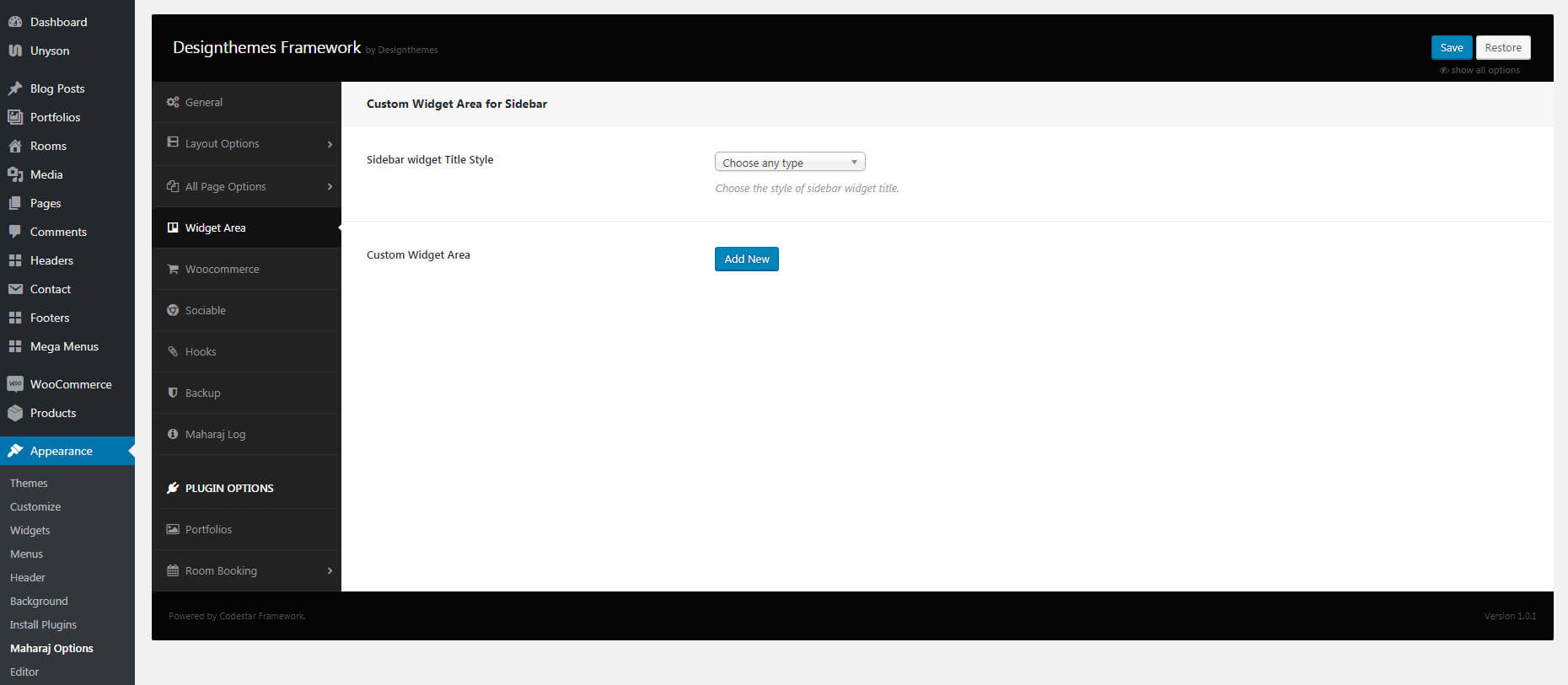Click Powered by Codestar Framework text
Screen dimensions: 1568x685
[237, 616]
